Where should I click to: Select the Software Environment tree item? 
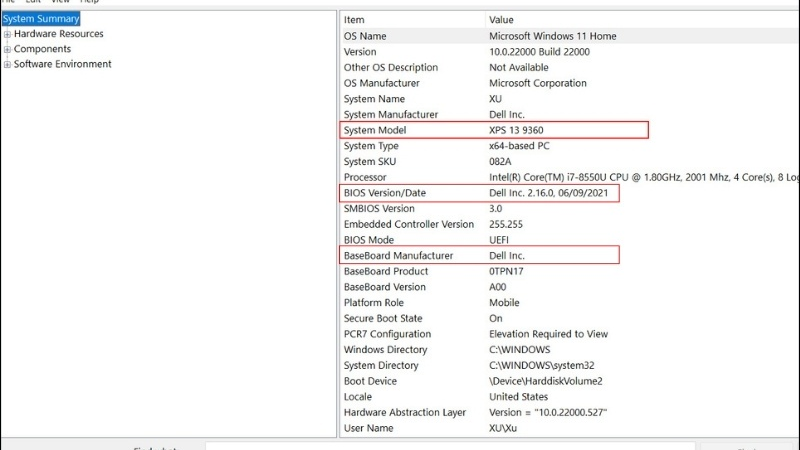[62, 64]
